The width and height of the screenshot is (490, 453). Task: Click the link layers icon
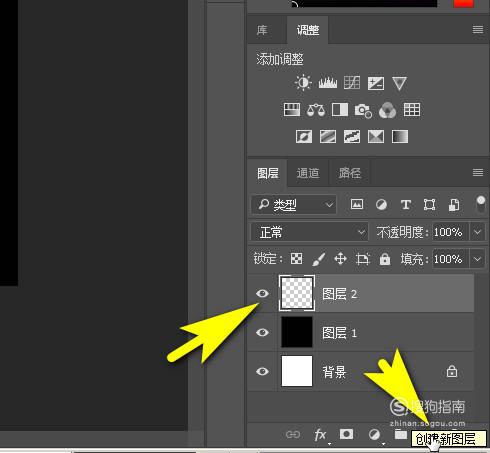tap(293, 435)
